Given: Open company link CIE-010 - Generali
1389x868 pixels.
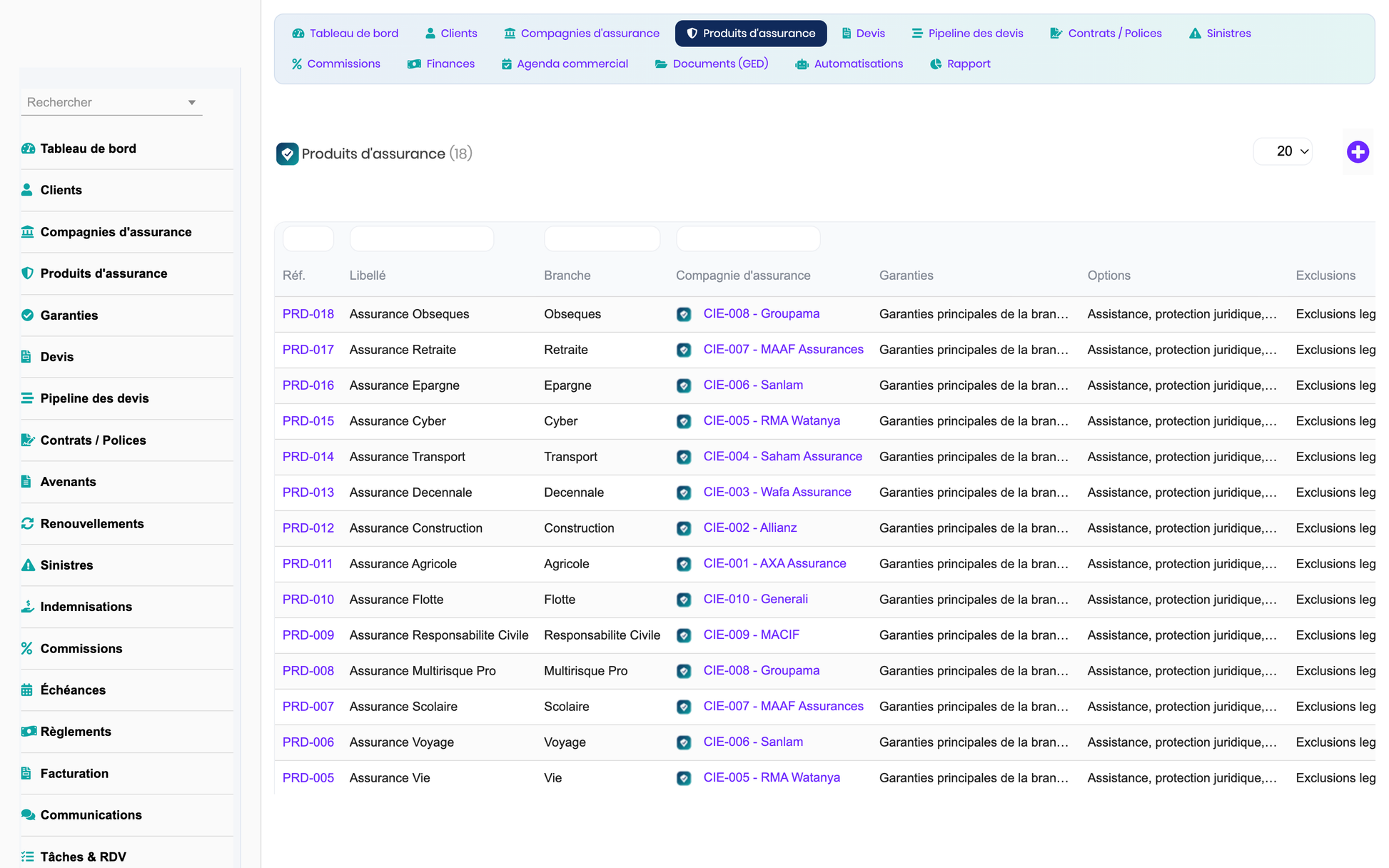Looking at the screenshot, I should pos(756,599).
